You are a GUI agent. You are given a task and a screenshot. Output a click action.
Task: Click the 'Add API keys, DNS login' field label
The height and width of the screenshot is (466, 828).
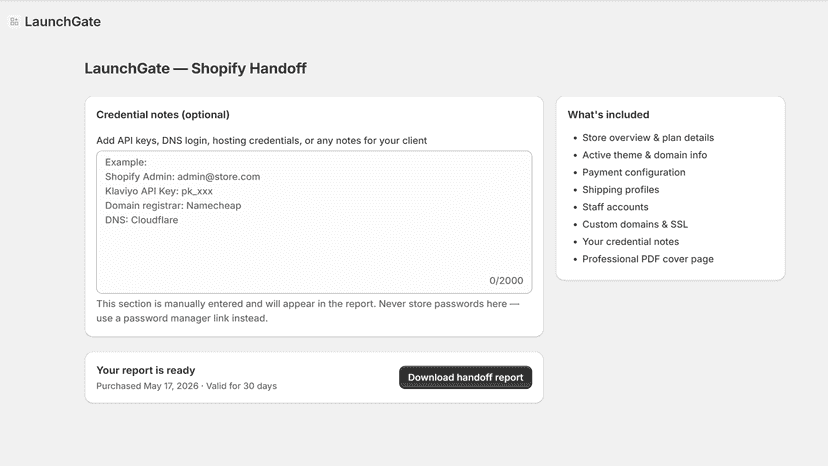point(261,141)
